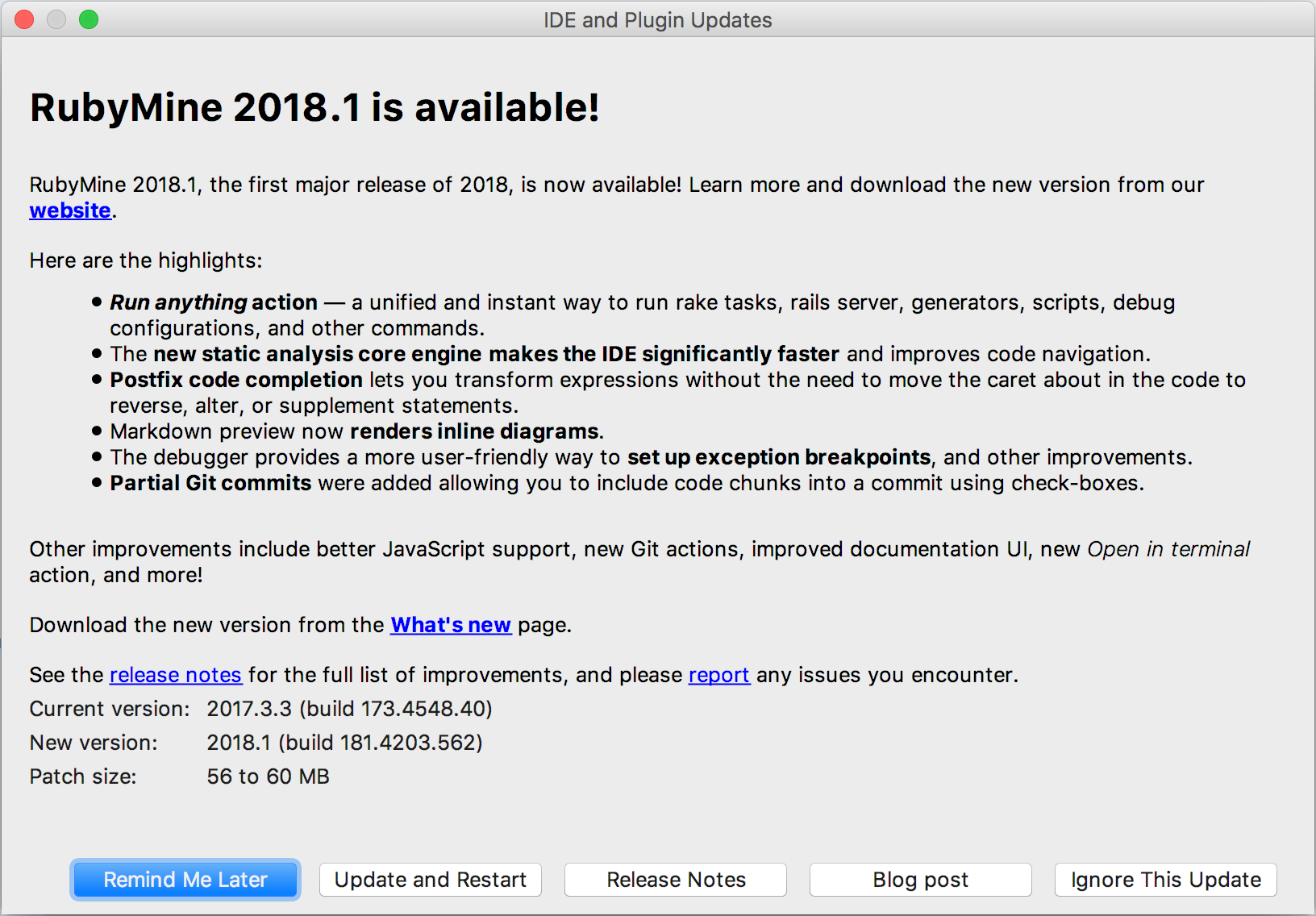This screenshot has width=1316, height=916.
Task: Follow the website link
Action: tap(70, 210)
